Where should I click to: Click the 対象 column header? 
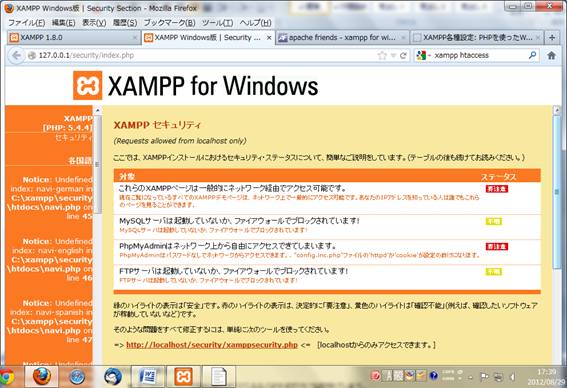point(127,176)
